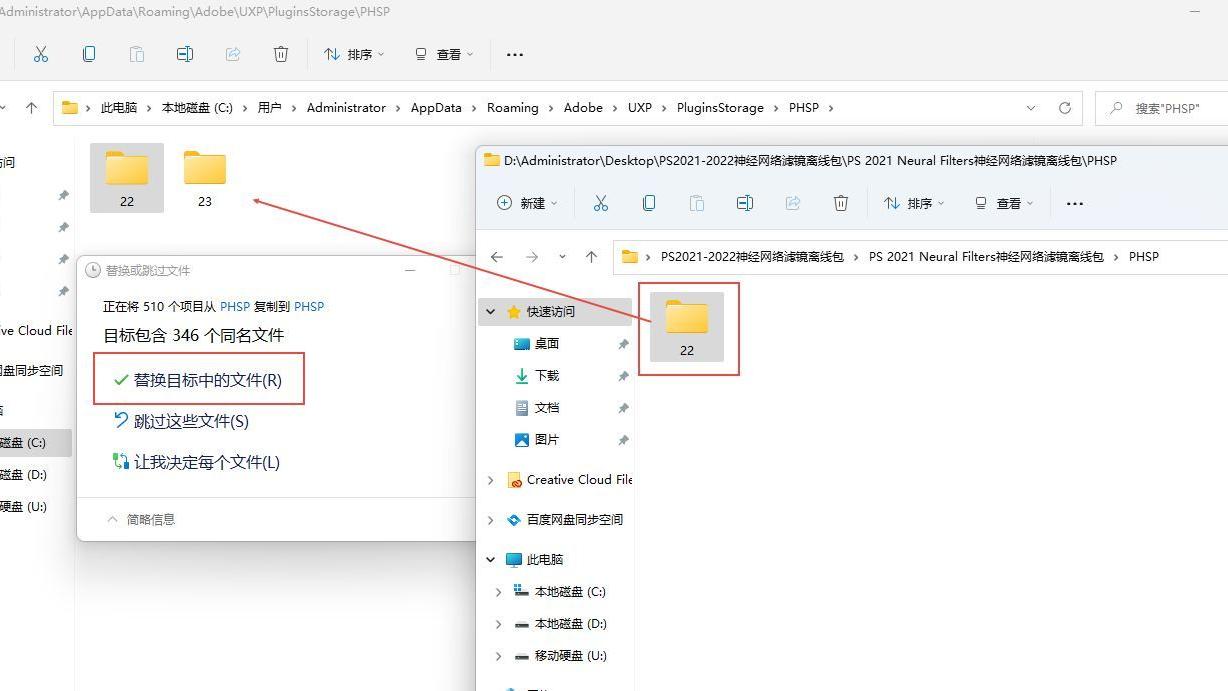The image size is (1228, 691).
Task: Click the Rename icon in front Explorer toolbar
Action: [x=745, y=203]
